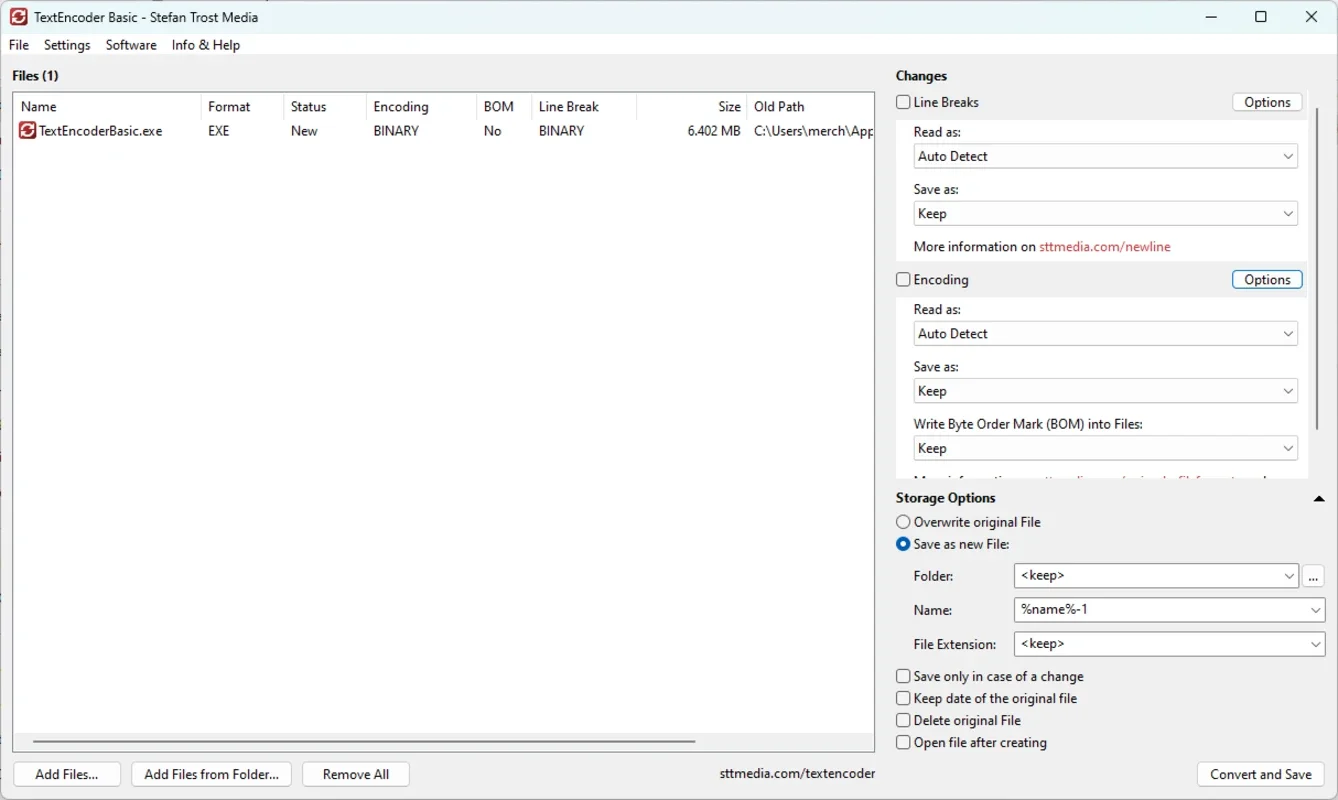Click the No value in the BOM column
1338x800 pixels.
(x=493, y=131)
